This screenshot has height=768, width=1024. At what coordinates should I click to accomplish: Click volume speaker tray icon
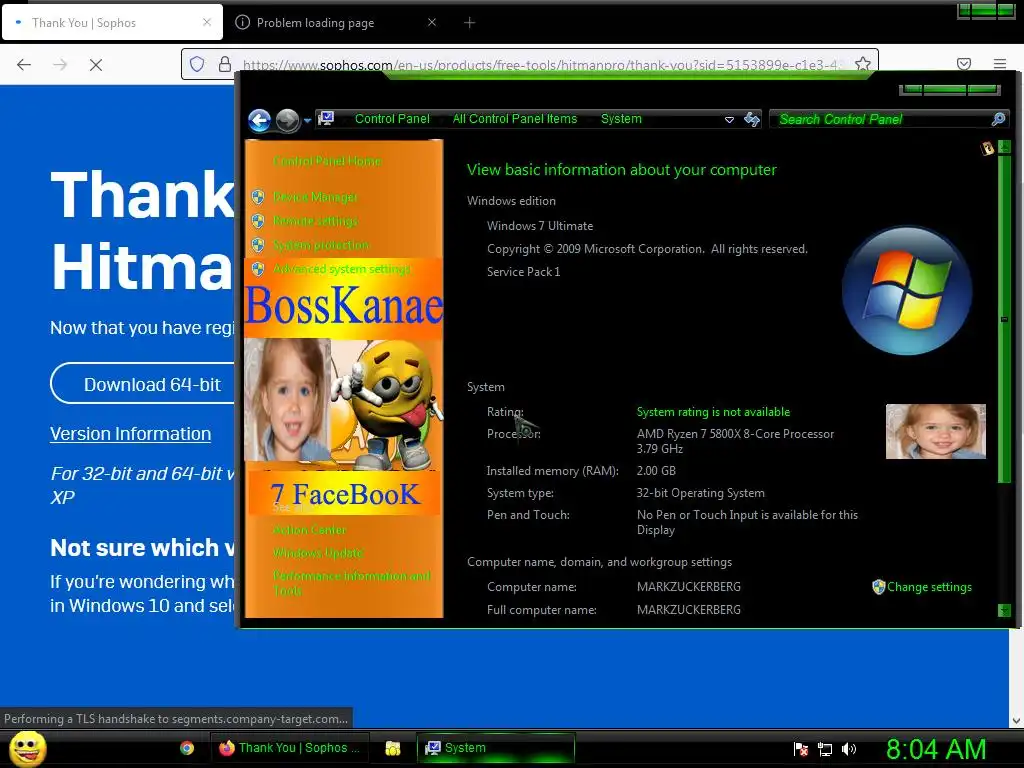(849, 749)
